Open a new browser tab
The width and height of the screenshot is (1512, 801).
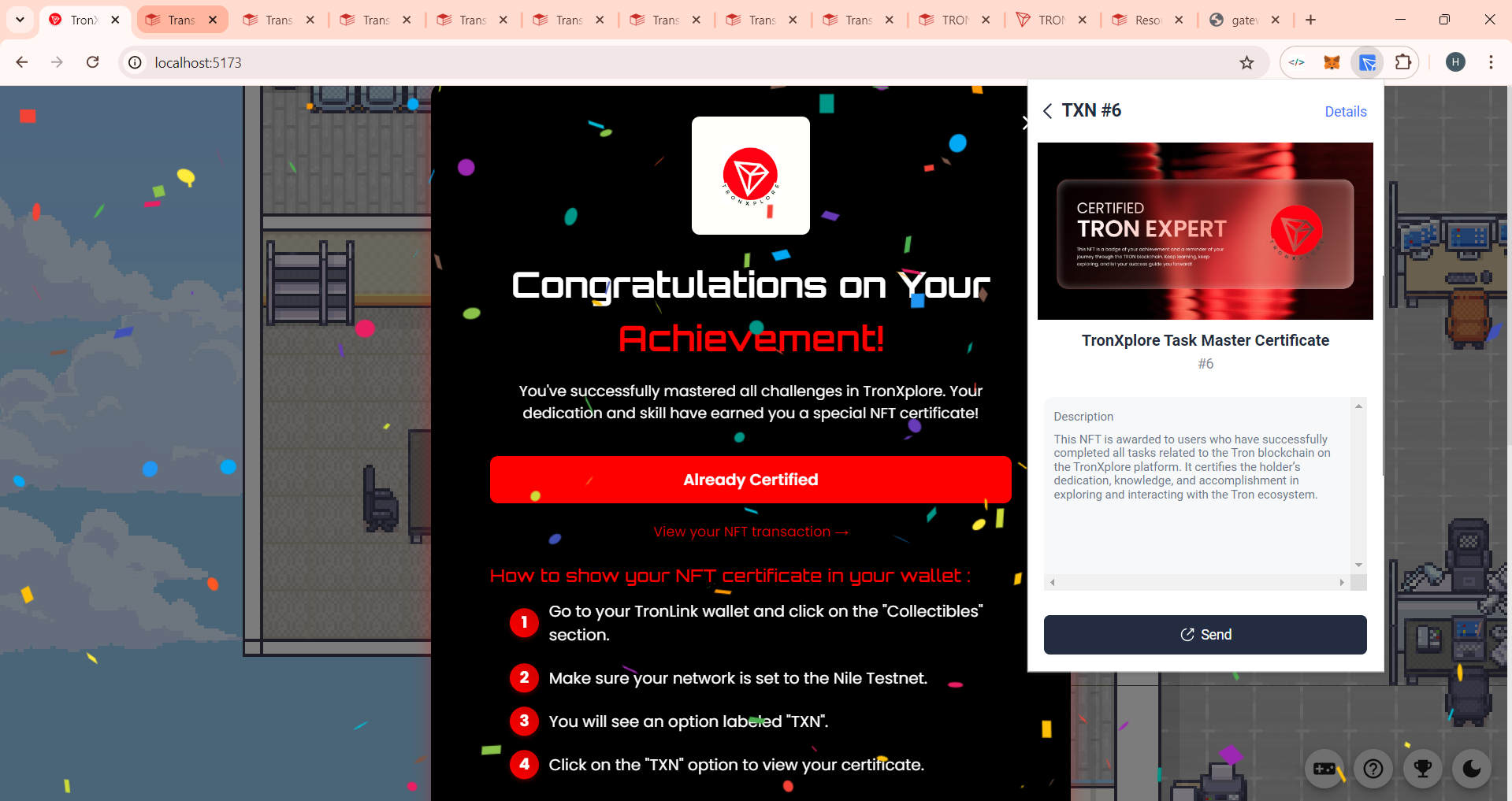[x=1310, y=20]
